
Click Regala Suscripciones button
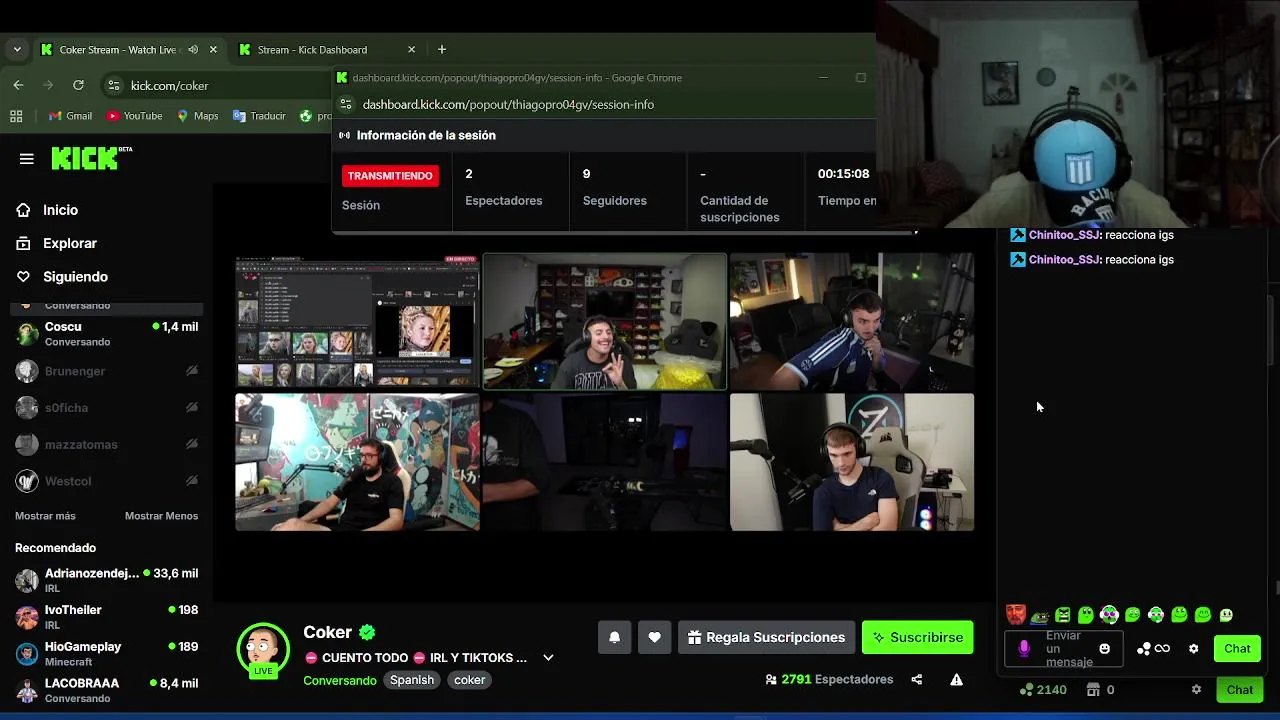click(x=766, y=637)
